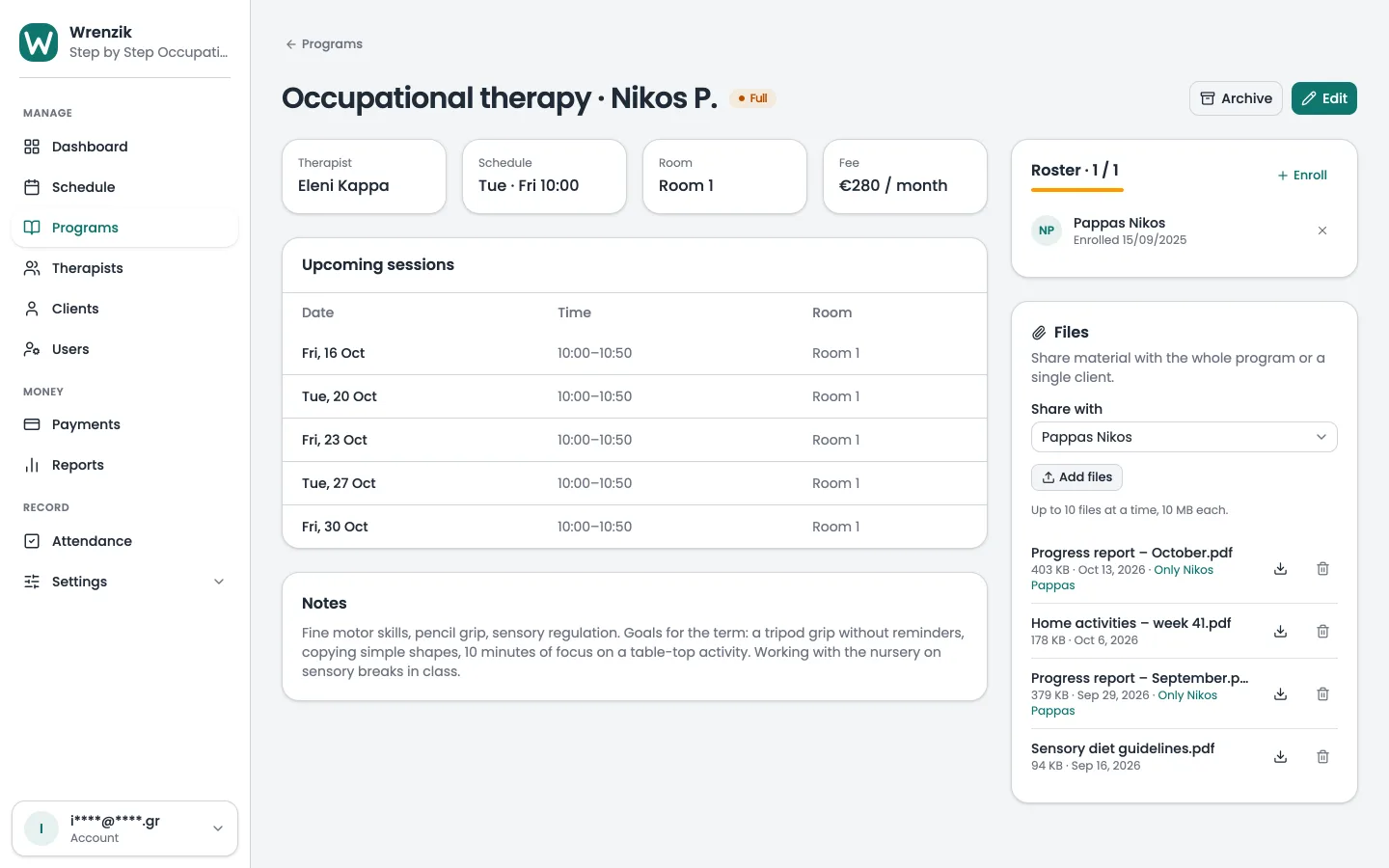
Task: Click Sensory diet guidelines.pdf file name
Action: (x=1123, y=748)
